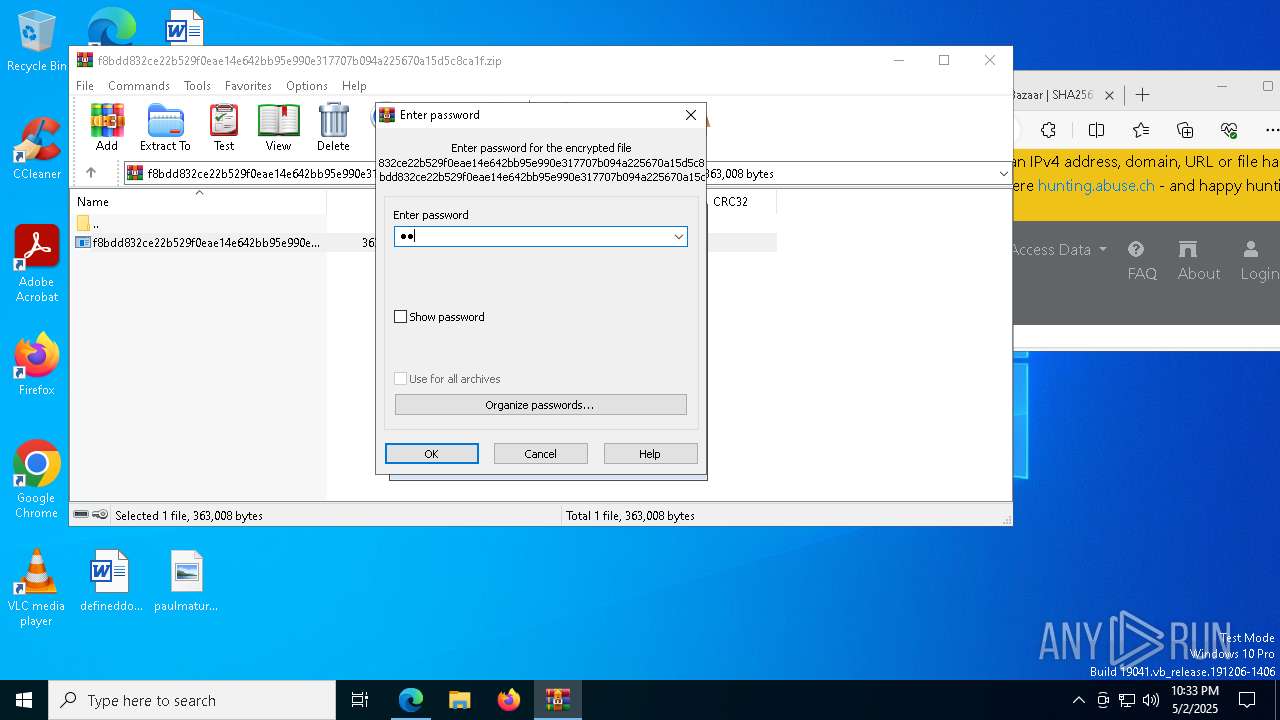
Task: Confirm the password with the OK button
Action: coord(432,454)
